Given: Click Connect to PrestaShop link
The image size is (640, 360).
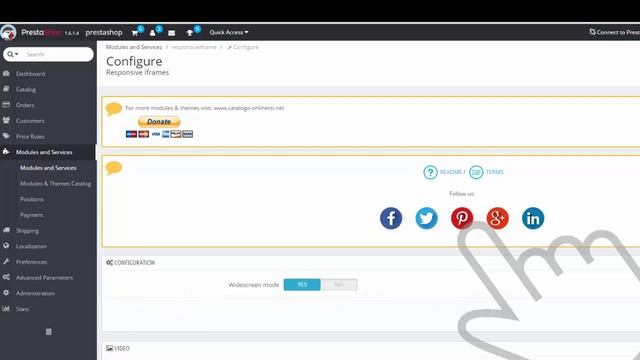Looking at the screenshot, I should point(614,32).
